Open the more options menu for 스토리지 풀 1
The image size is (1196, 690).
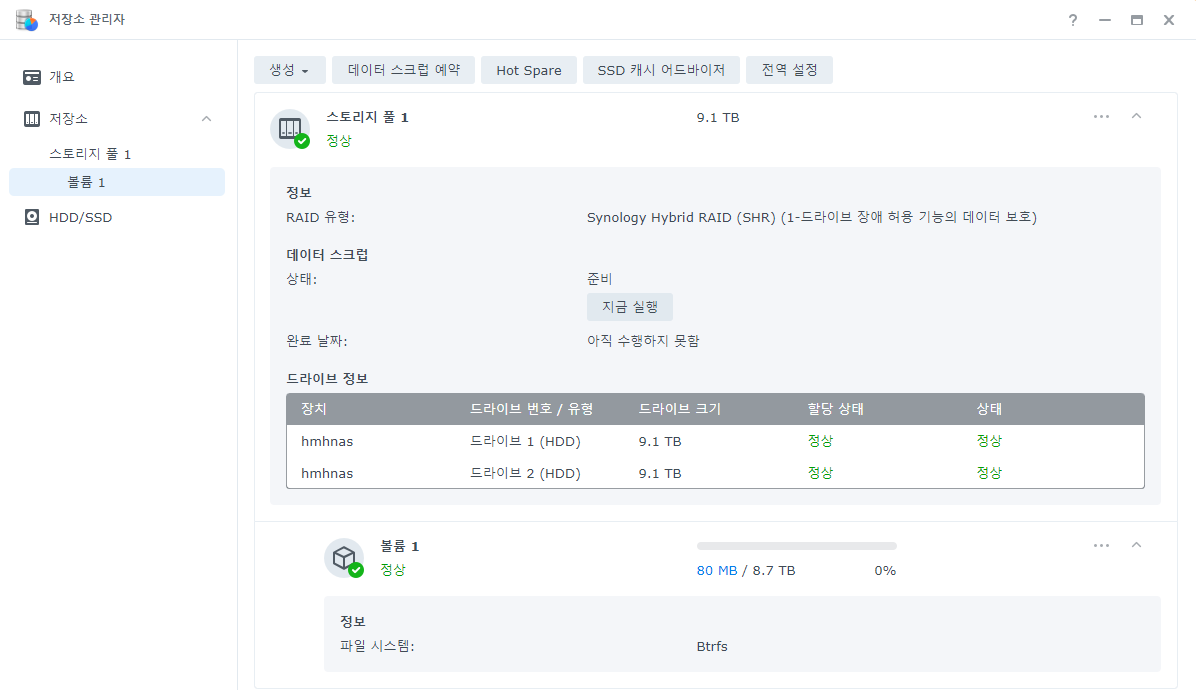tap(1101, 117)
